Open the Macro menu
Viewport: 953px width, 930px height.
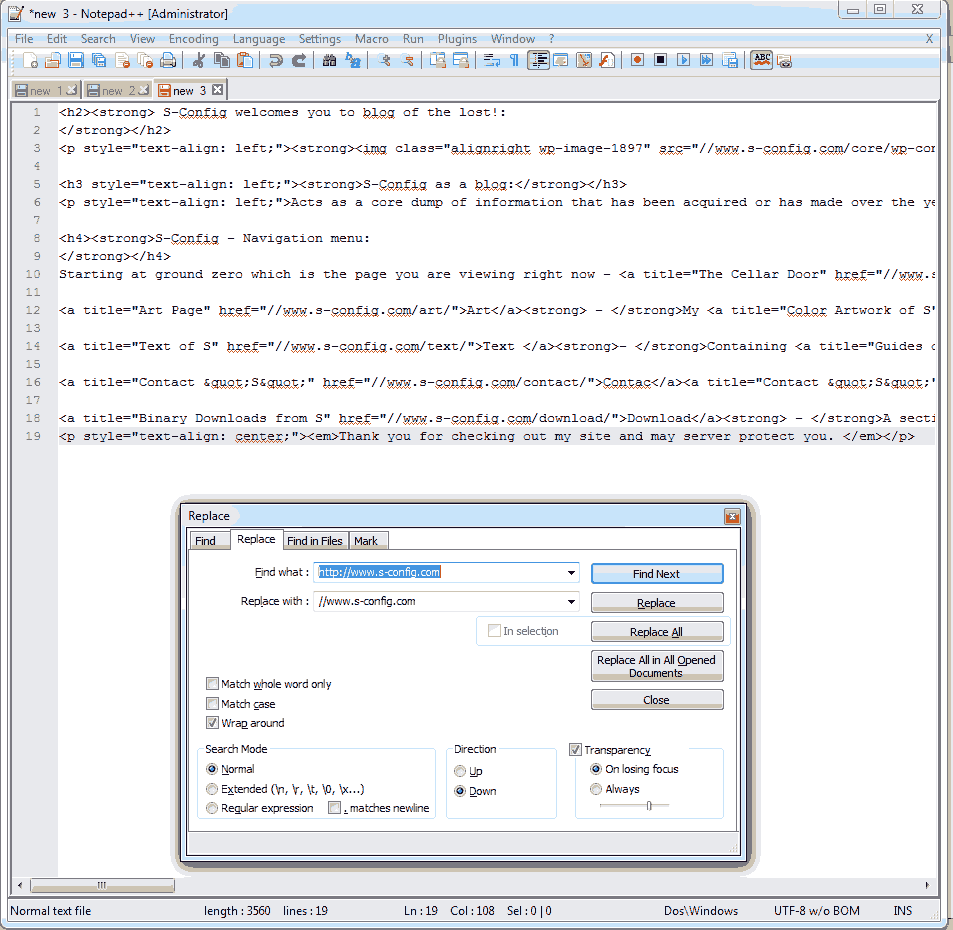[x=371, y=39]
